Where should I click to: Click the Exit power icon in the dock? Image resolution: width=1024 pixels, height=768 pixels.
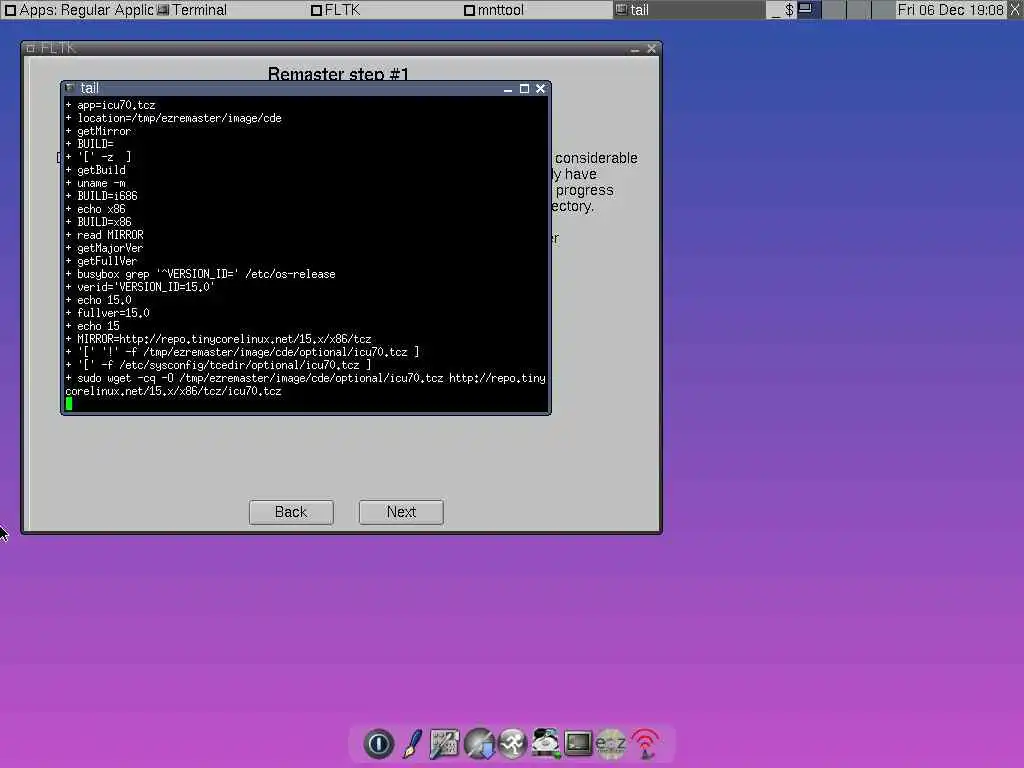[x=379, y=744]
